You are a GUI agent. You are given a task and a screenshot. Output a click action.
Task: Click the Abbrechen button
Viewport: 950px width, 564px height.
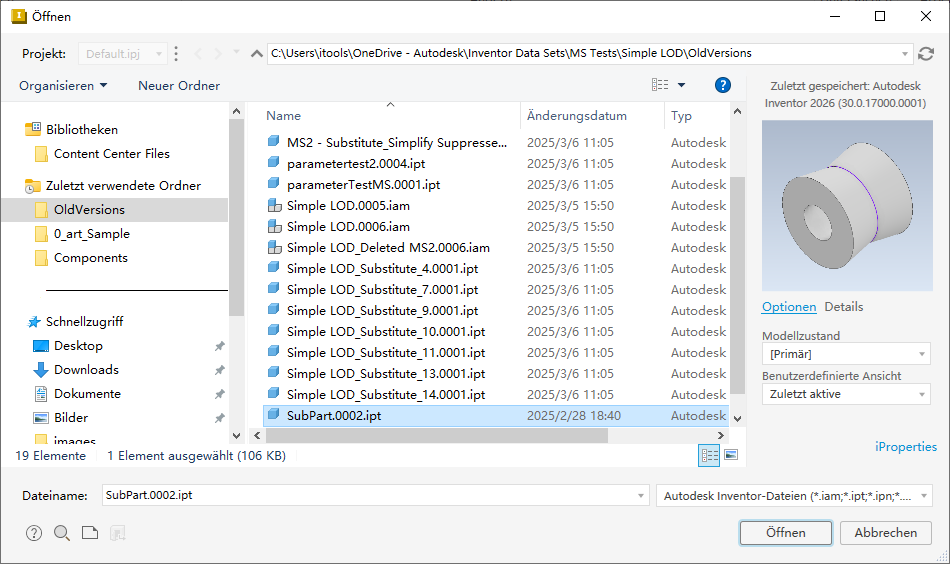pos(885,533)
